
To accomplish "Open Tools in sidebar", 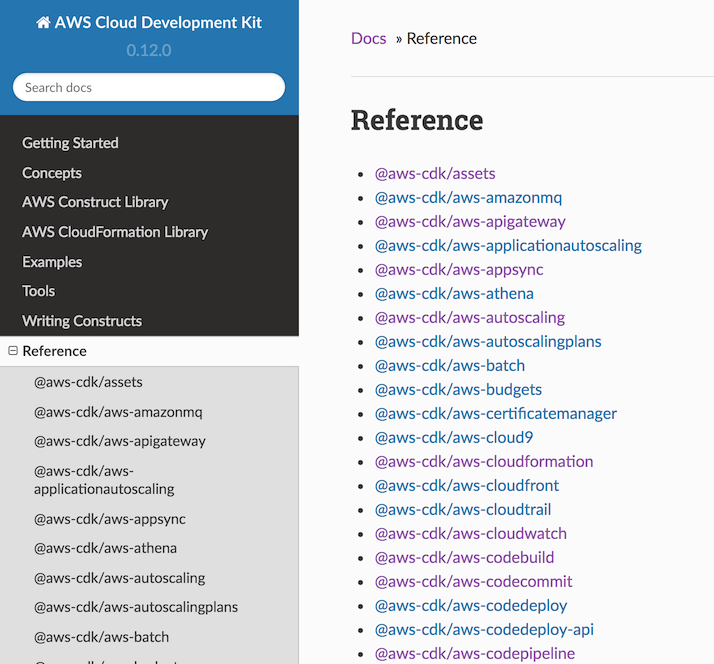I will 38,291.
